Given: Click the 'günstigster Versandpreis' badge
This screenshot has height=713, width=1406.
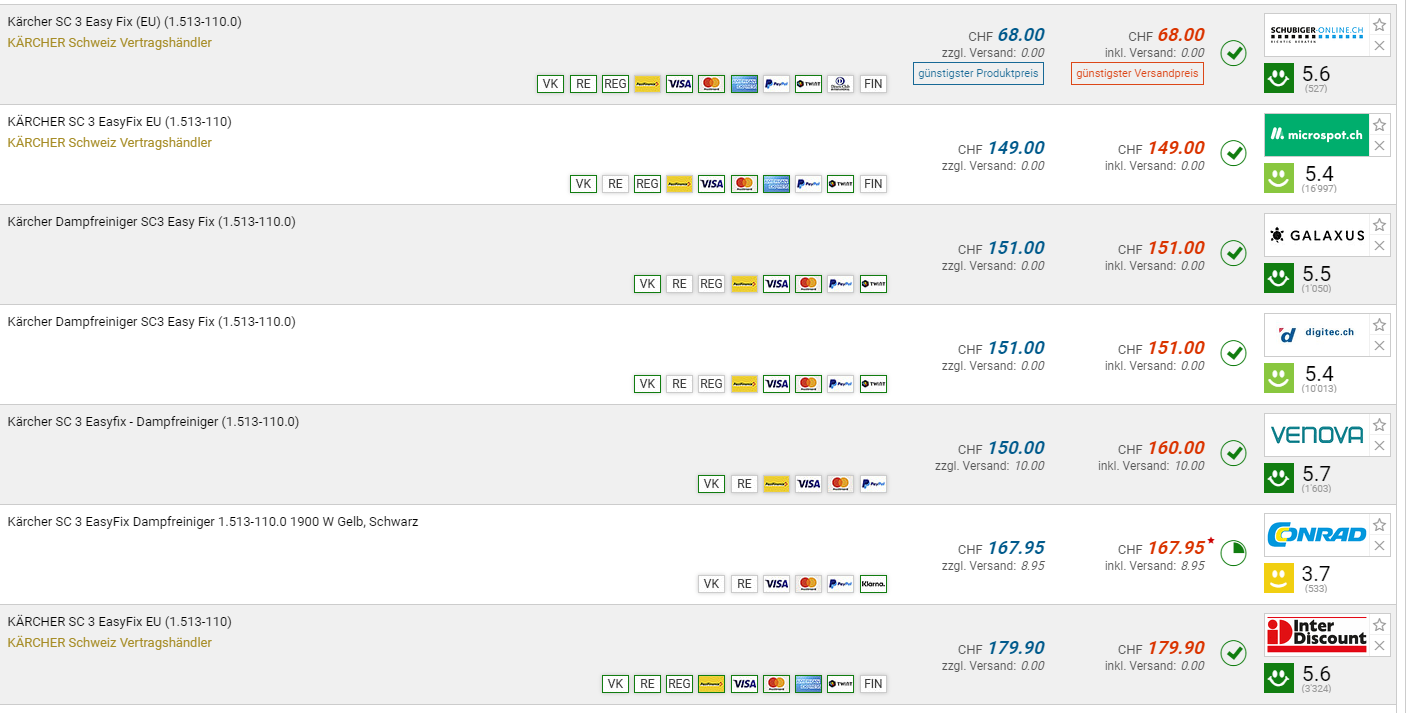Looking at the screenshot, I should point(1137,73).
